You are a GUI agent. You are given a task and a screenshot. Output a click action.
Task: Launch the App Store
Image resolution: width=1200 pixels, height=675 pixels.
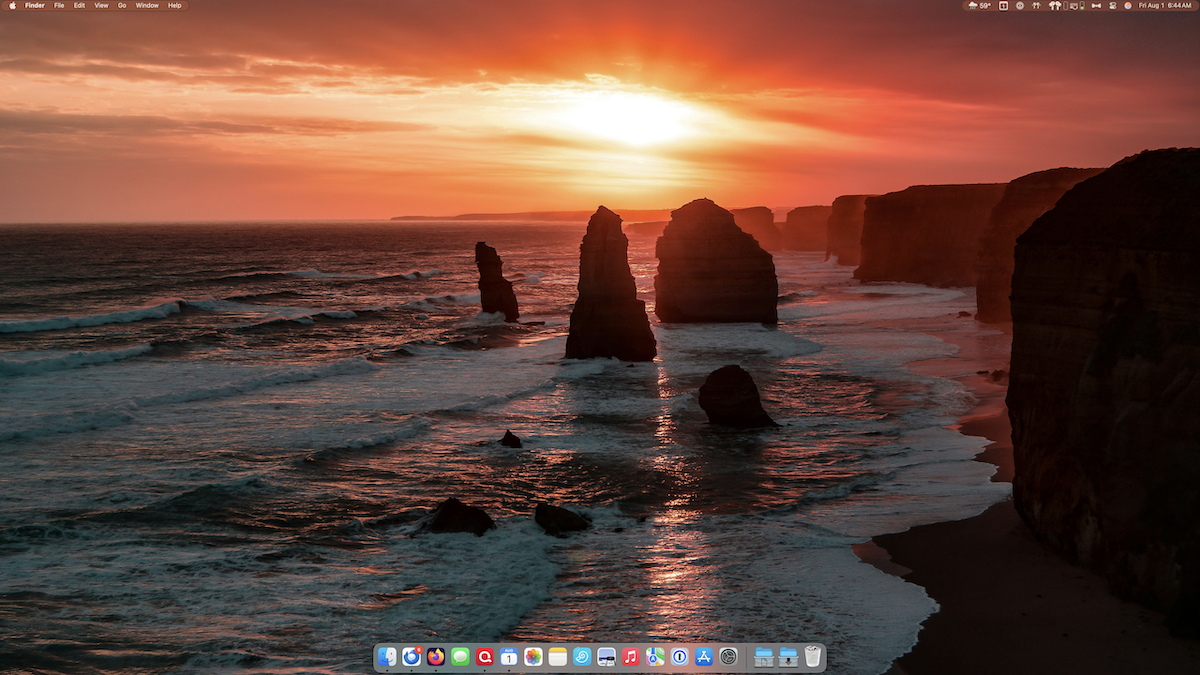704,657
